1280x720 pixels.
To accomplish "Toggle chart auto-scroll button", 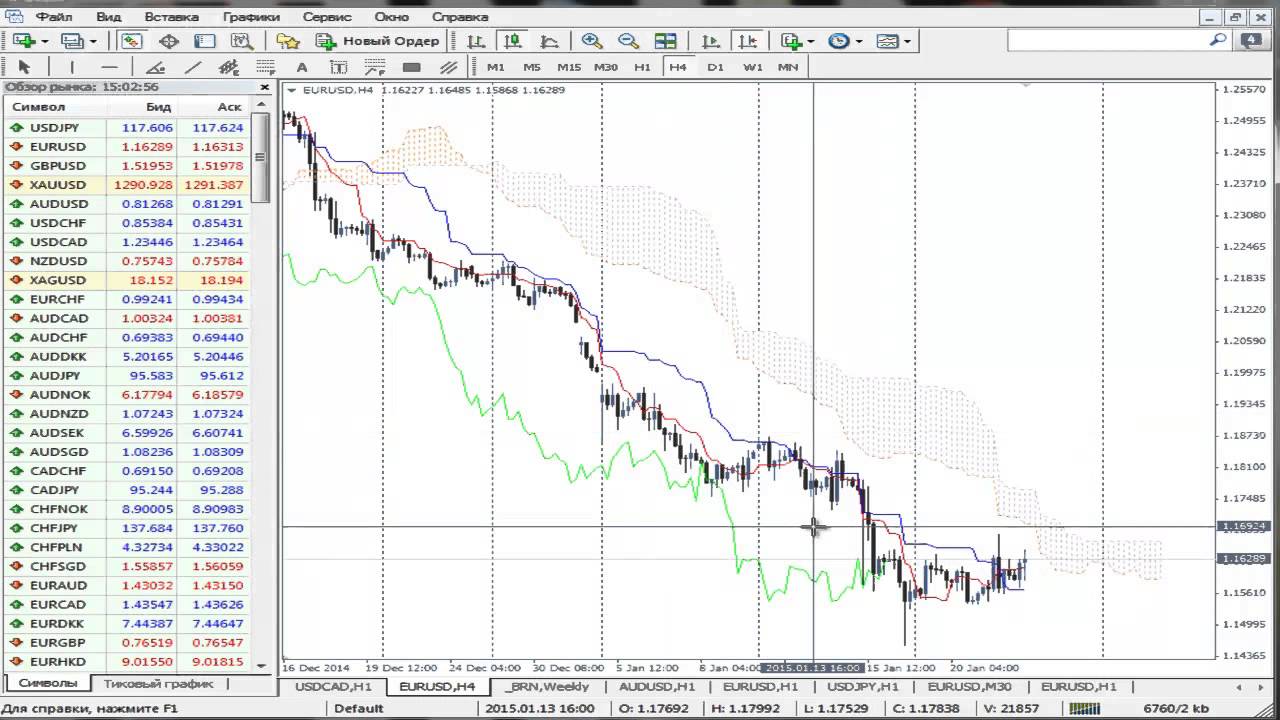I will [x=711, y=41].
